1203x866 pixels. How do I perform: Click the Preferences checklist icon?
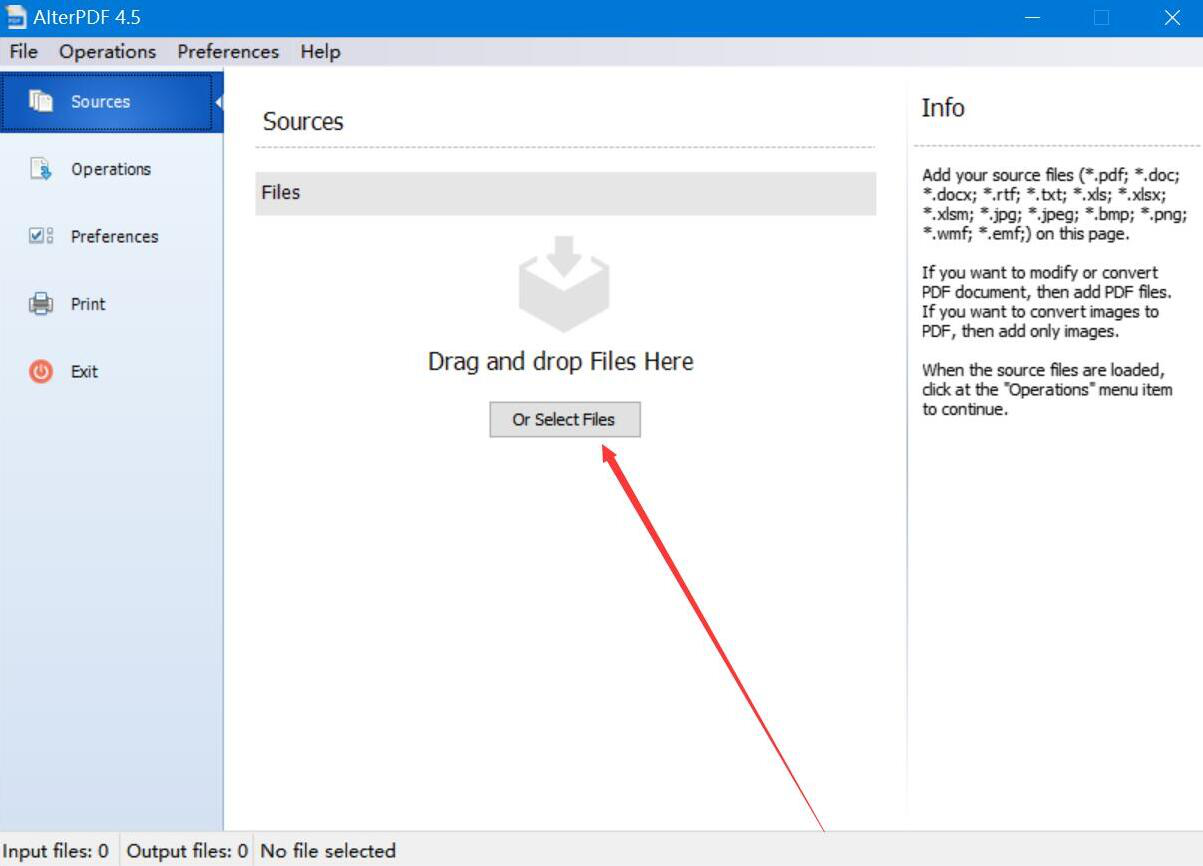coord(41,236)
